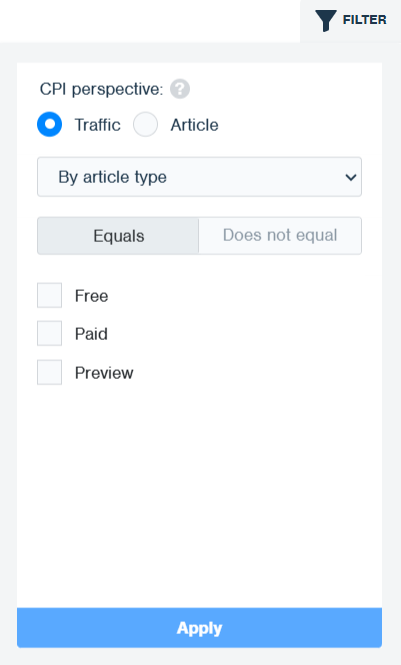Click the "CPI perspective:" heading text
401x665 pixels.
101,89
